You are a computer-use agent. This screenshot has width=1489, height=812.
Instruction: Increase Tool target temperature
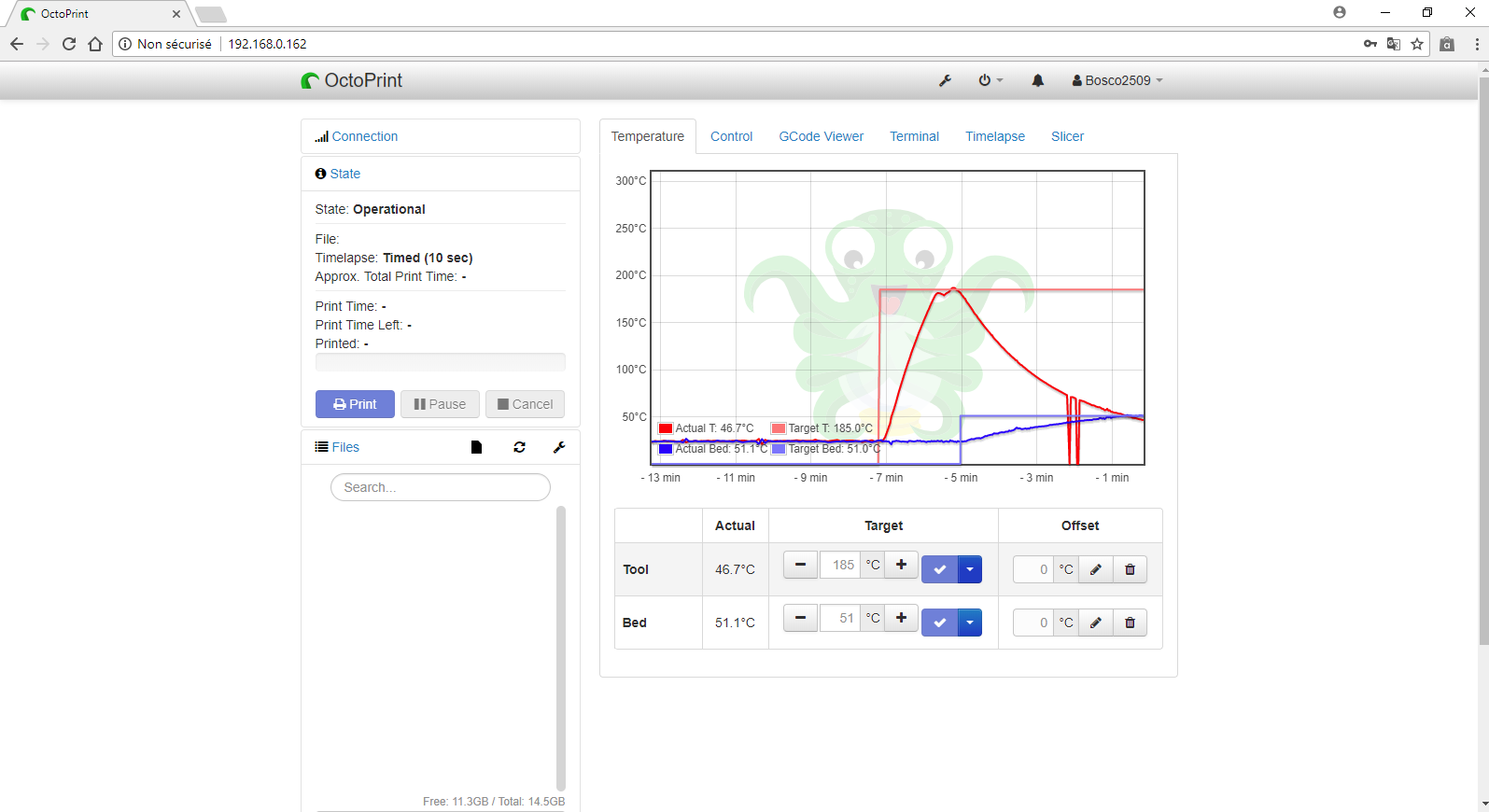point(901,565)
